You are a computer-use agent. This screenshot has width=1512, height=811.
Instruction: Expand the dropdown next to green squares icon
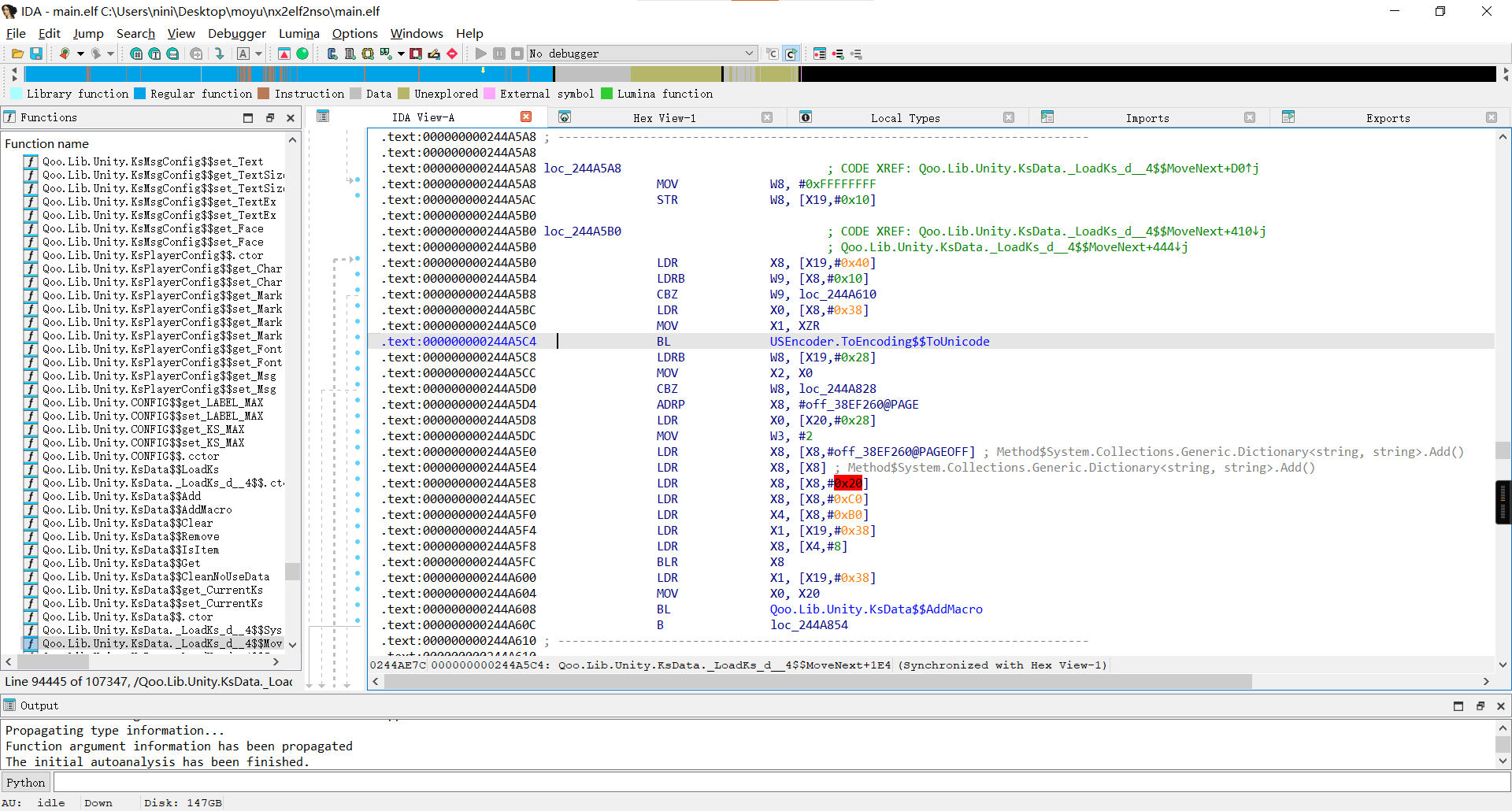click(x=401, y=54)
